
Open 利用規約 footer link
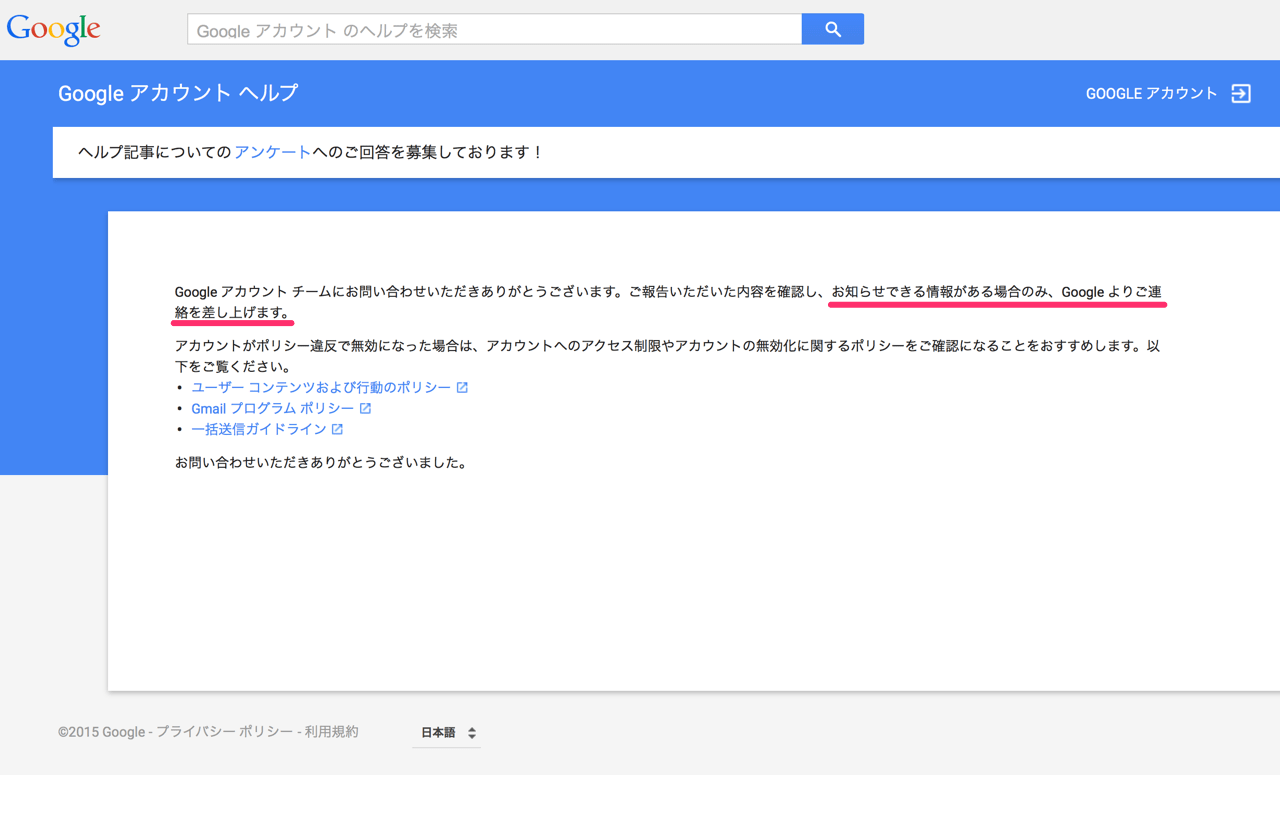pyautogui.click(x=332, y=732)
